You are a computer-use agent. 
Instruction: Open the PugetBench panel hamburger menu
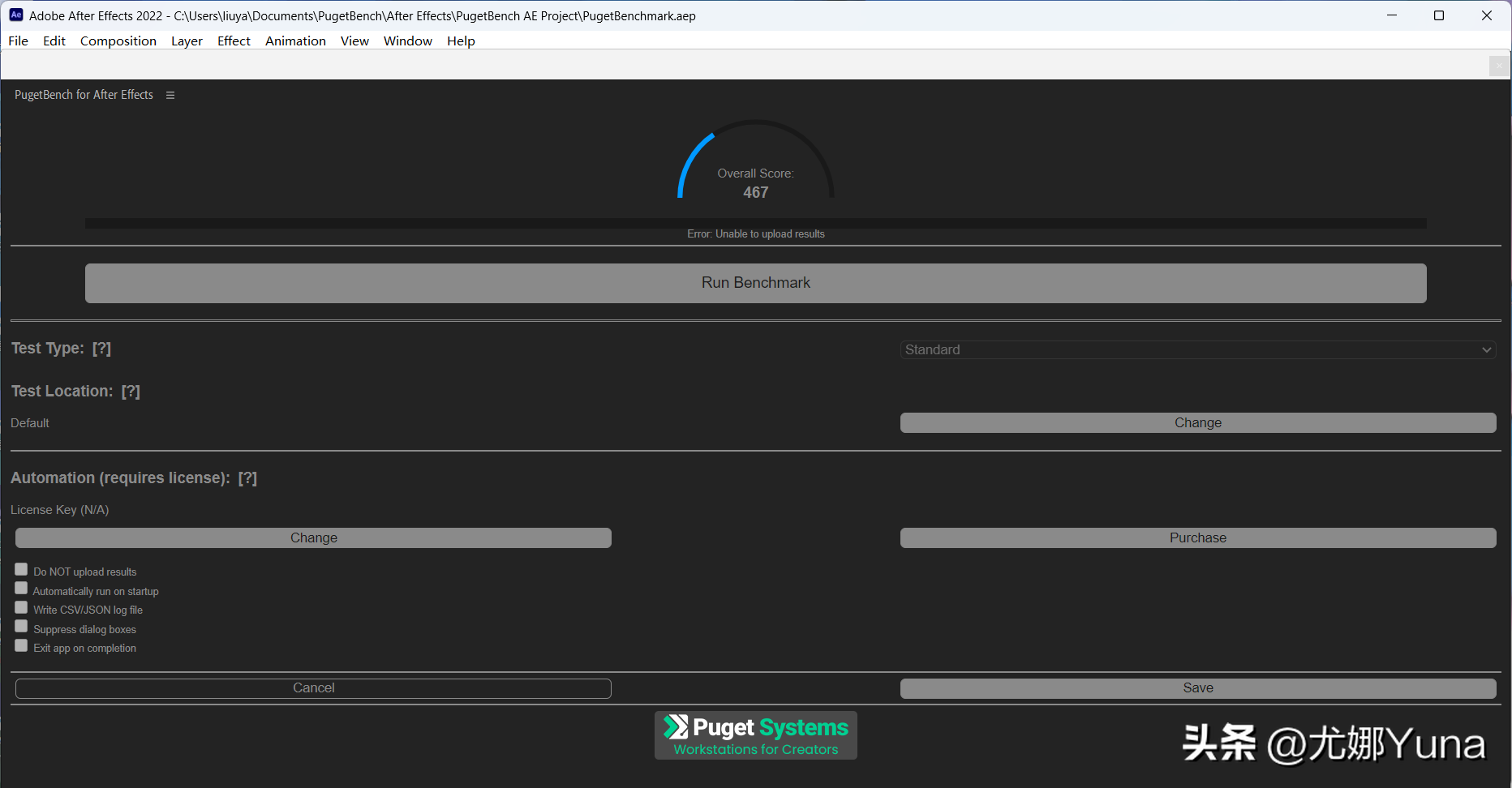tap(170, 95)
